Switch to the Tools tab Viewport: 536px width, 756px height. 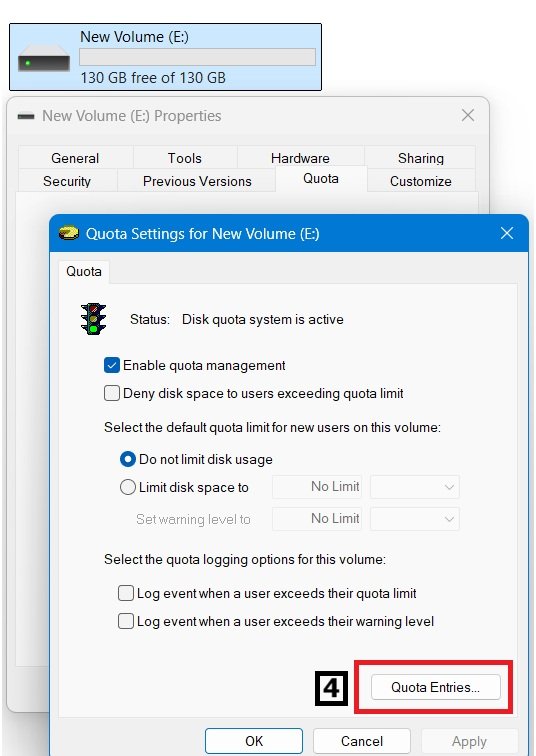click(x=185, y=158)
